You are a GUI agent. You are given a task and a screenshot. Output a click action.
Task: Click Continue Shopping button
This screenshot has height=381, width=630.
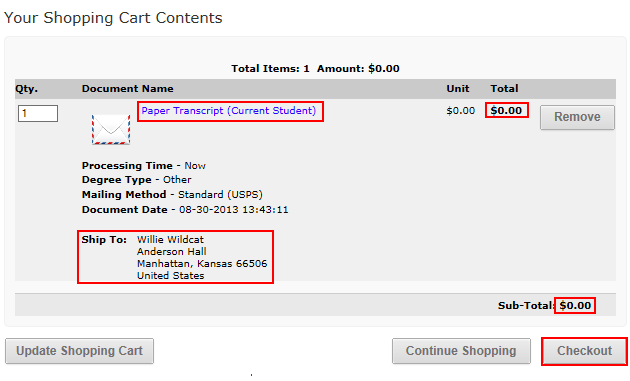461,351
